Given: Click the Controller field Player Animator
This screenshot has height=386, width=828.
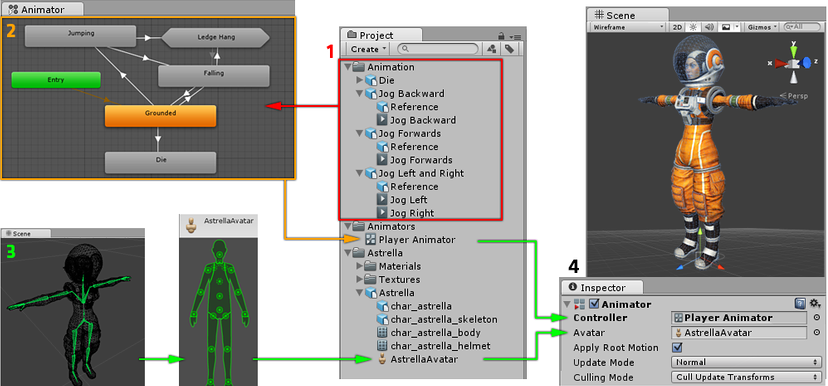Looking at the screenshot, I should pos(739,318).
